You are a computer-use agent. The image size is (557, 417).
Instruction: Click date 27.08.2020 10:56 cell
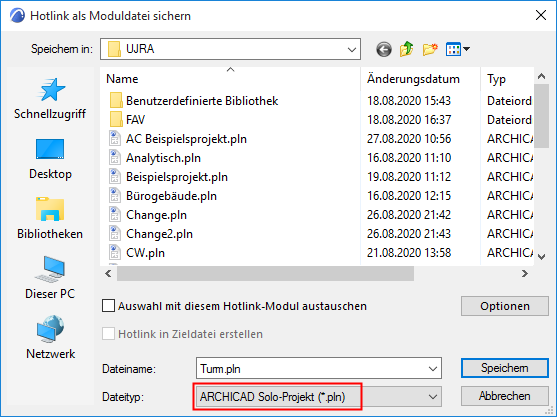[x=409, y=139]
